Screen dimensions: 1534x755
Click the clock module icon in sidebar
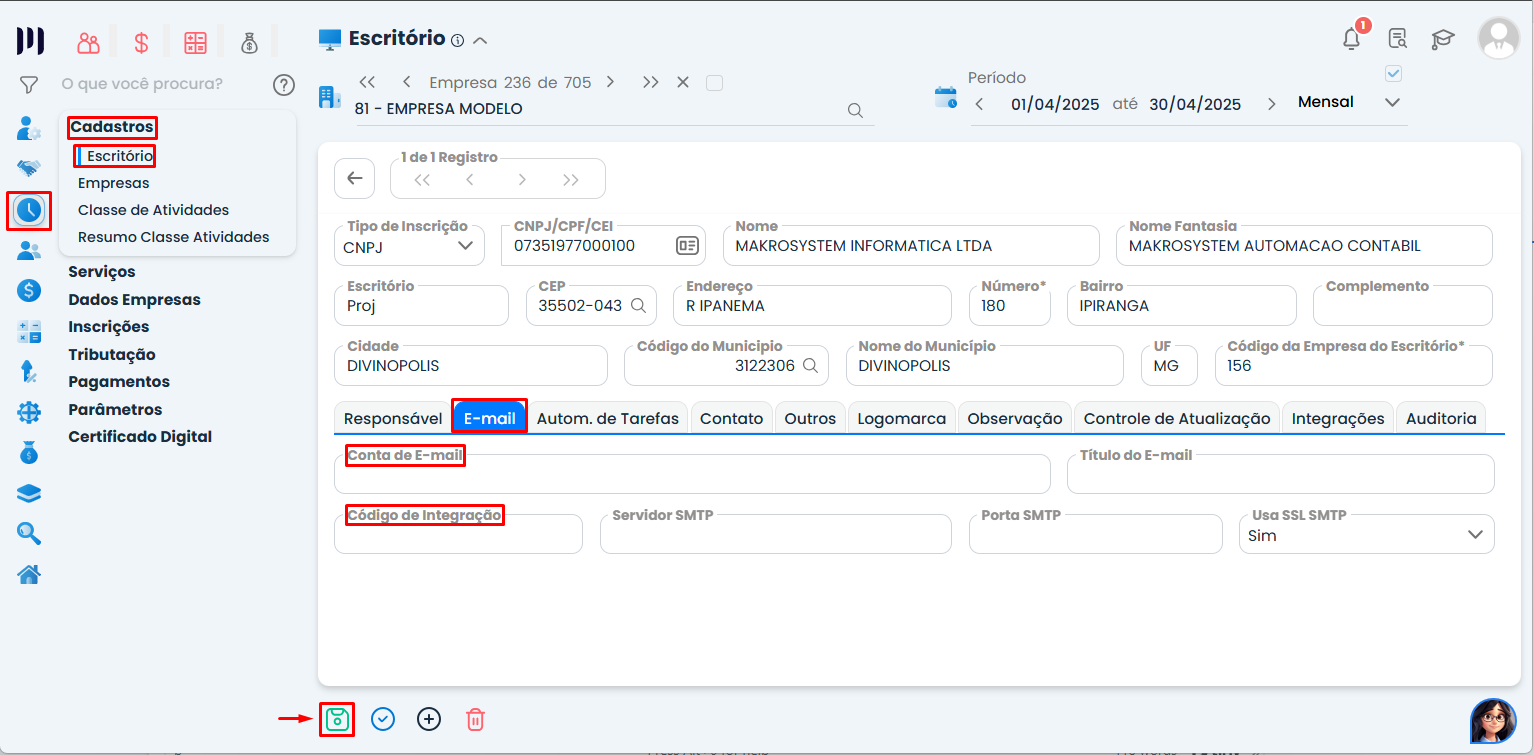(29, 210)
